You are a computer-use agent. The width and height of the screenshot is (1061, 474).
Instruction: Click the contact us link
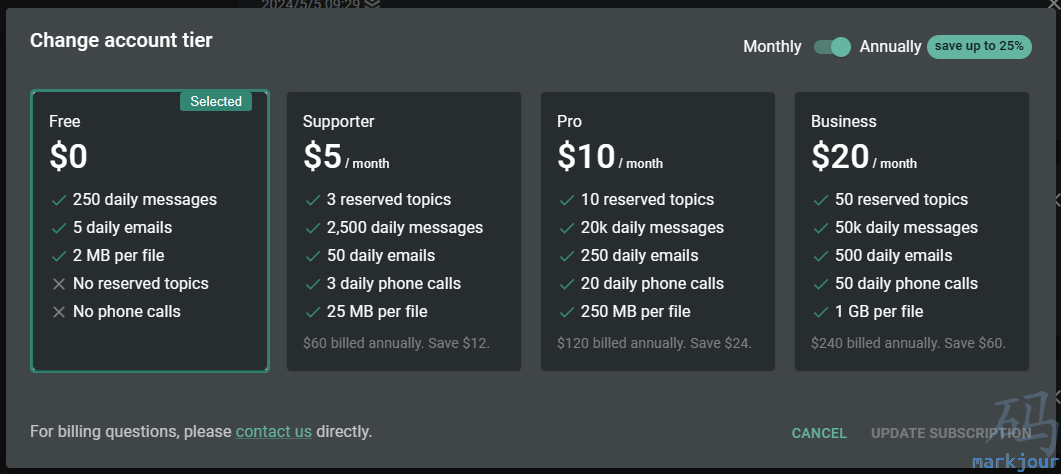point(274,431)
